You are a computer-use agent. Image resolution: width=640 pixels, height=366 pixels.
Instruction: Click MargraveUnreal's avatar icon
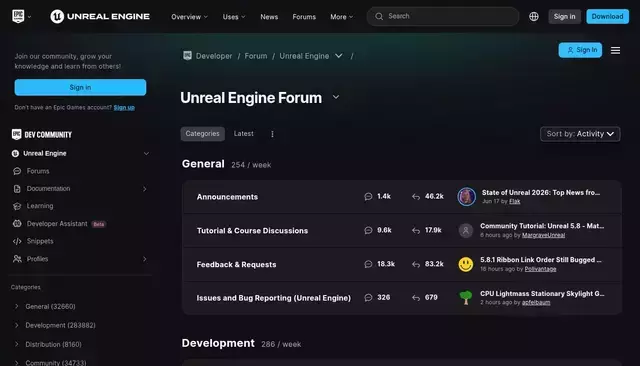click(466, 231)
